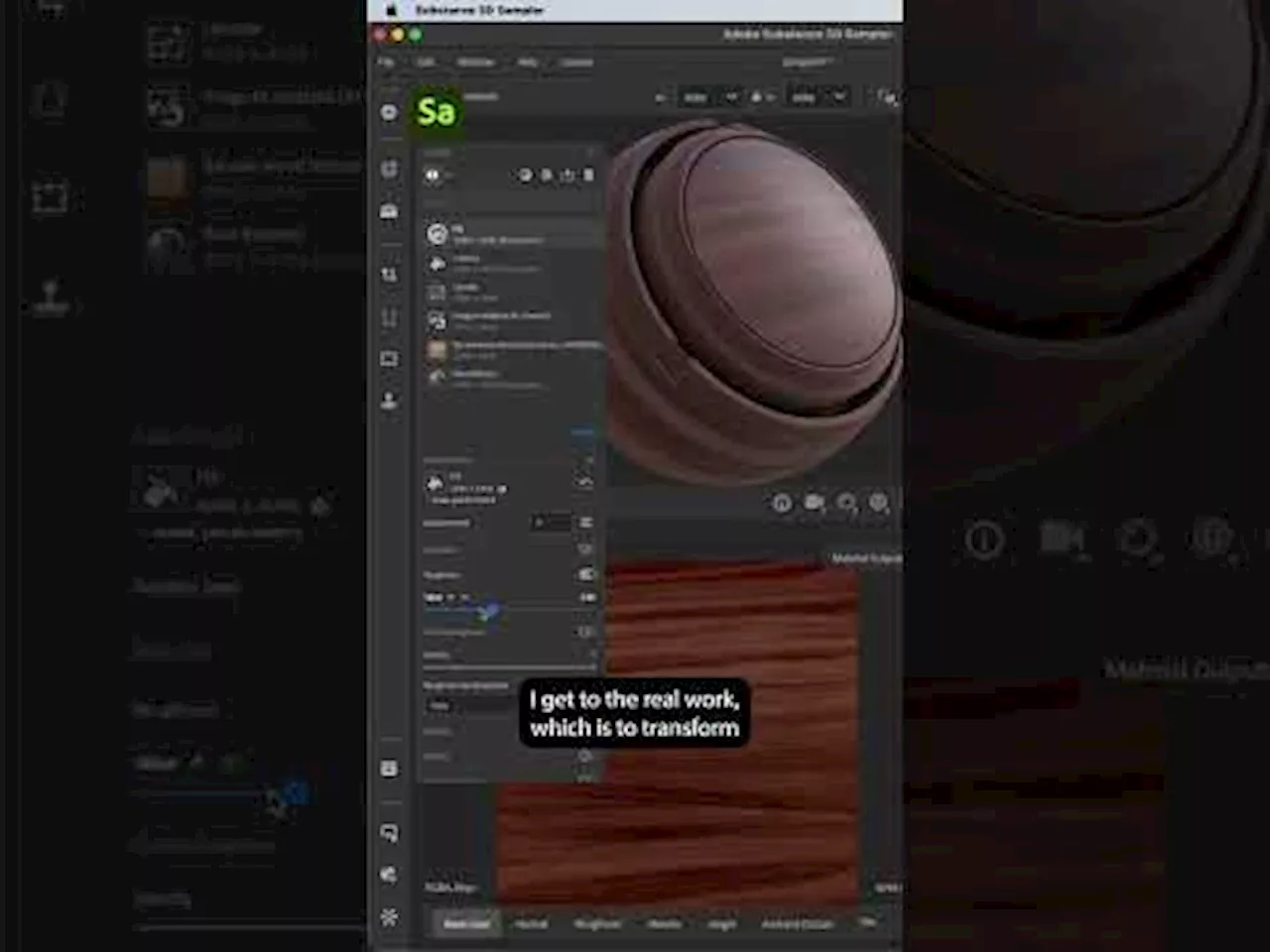Open the Window menu
The height and width of the screenshot is (952, 1270).
pyautogui.click(x=475, y=62)
